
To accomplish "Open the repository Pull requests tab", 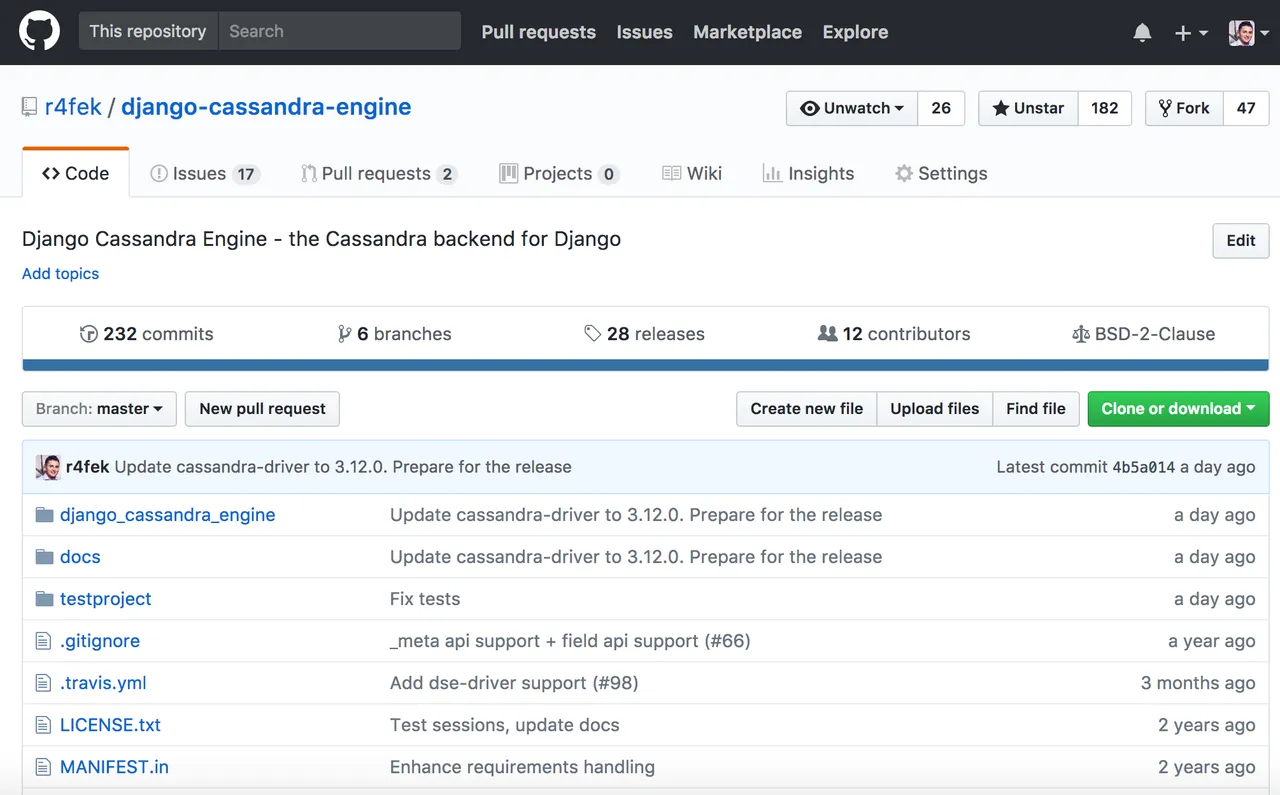I will point(379,173).
